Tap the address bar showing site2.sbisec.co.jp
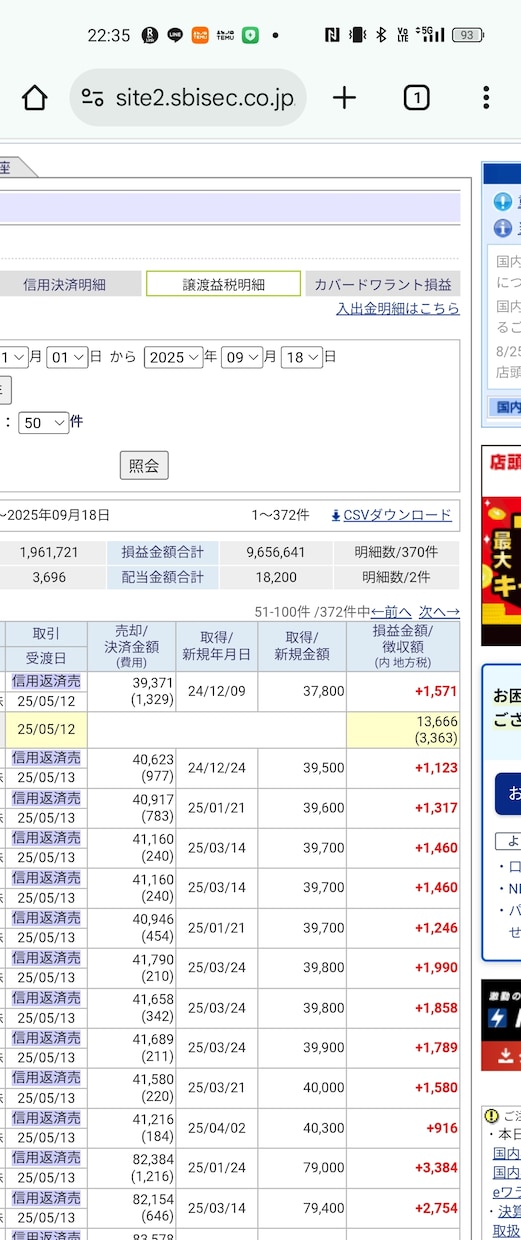 [x=188, y=98]
